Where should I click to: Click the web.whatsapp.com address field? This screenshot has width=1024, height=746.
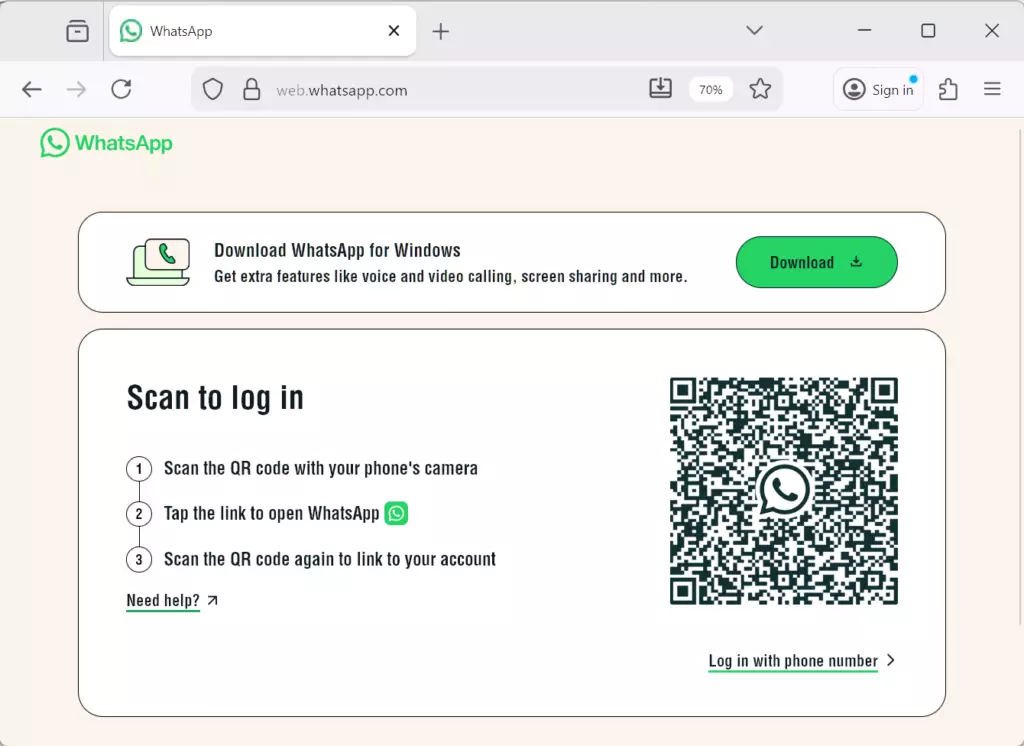pos(450,90)
